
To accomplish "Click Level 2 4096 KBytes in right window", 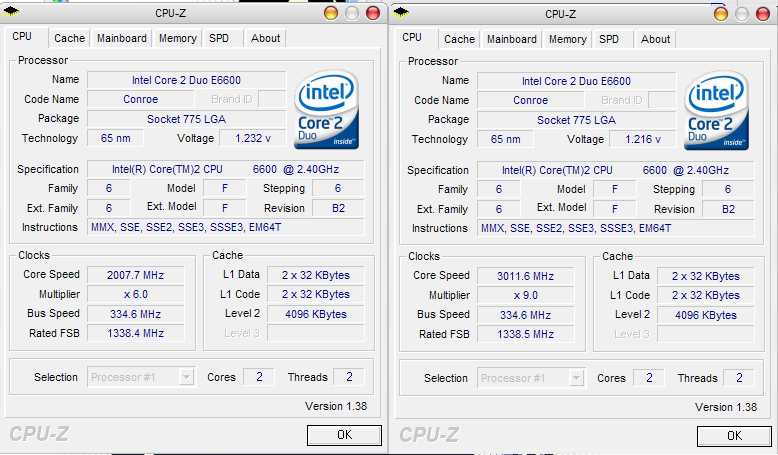I will point(706,315).
